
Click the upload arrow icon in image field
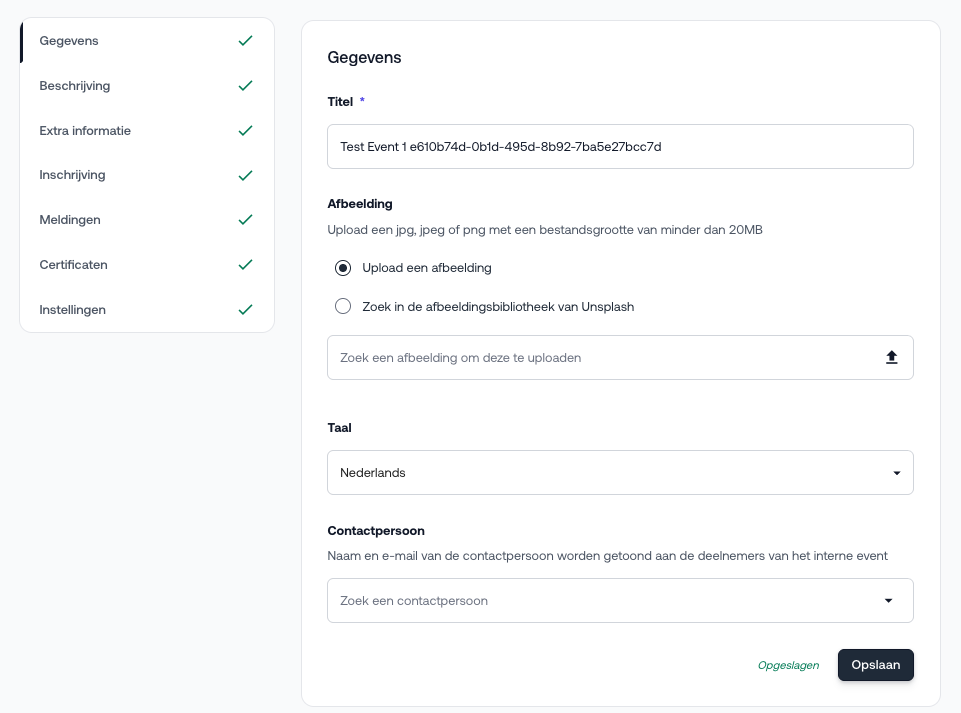(x=892, y=357)
